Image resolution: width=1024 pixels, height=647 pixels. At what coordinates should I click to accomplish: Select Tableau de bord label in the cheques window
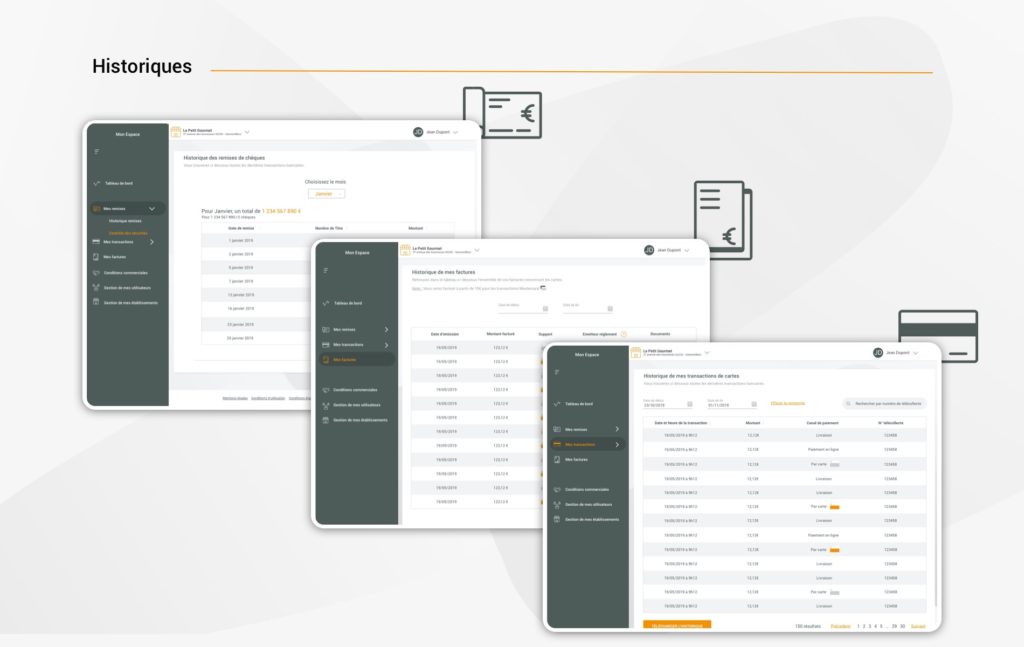tap(119, 183)
